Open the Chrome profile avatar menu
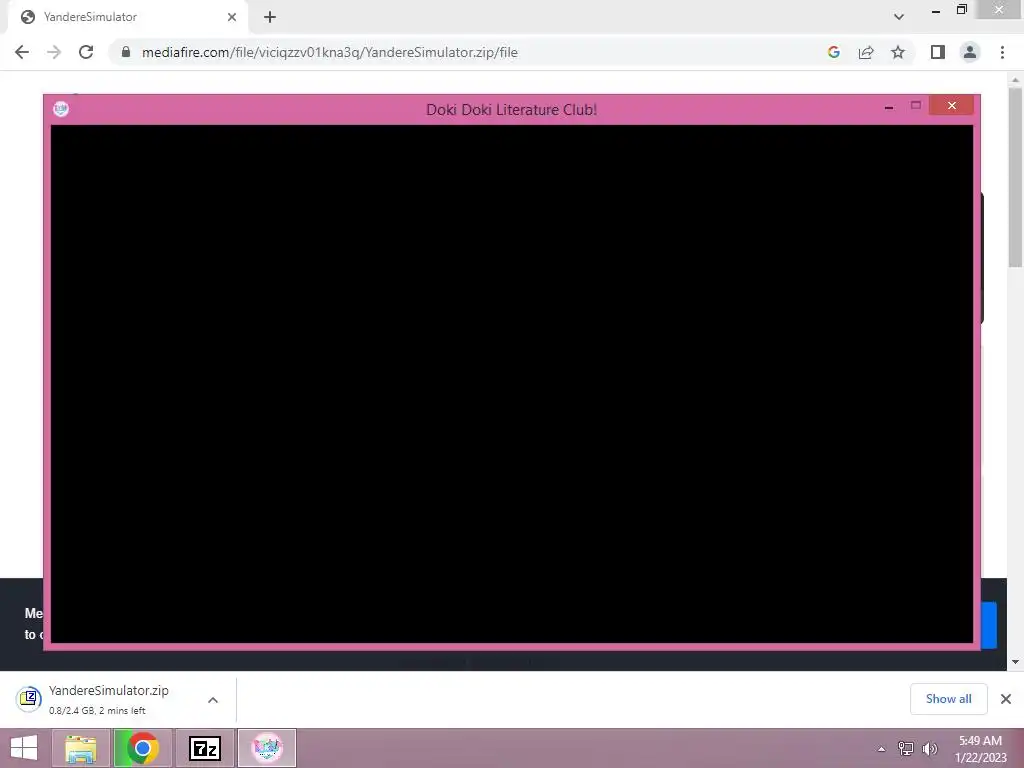The image size is (1024, 768). [970, 52]
